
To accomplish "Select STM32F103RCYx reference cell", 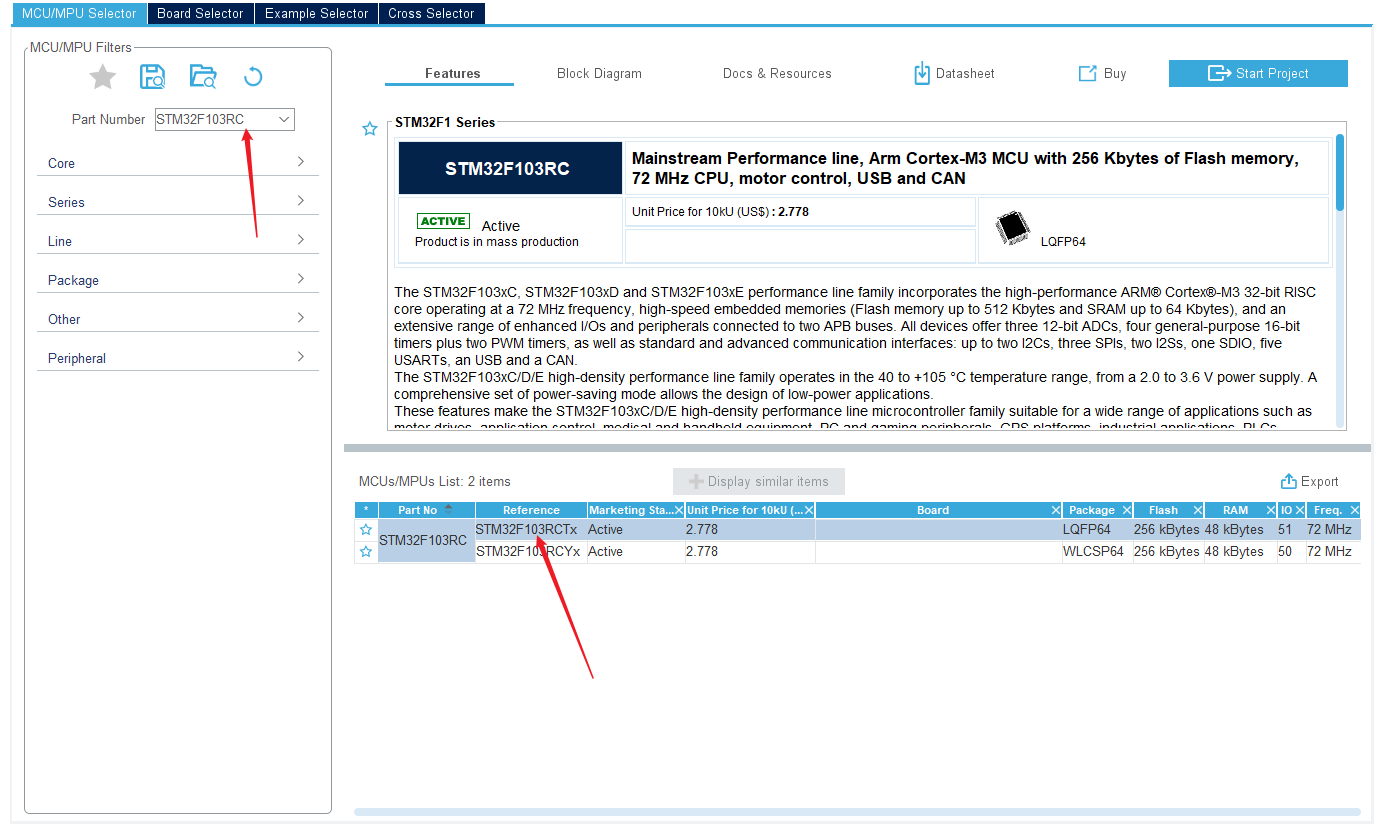I will tap(530, 551).
